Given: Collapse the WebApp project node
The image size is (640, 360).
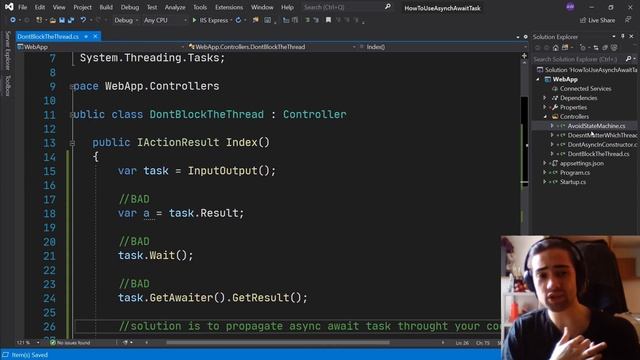Looking at the screenshot, I should pyautogui.click(x=538, y=79).
